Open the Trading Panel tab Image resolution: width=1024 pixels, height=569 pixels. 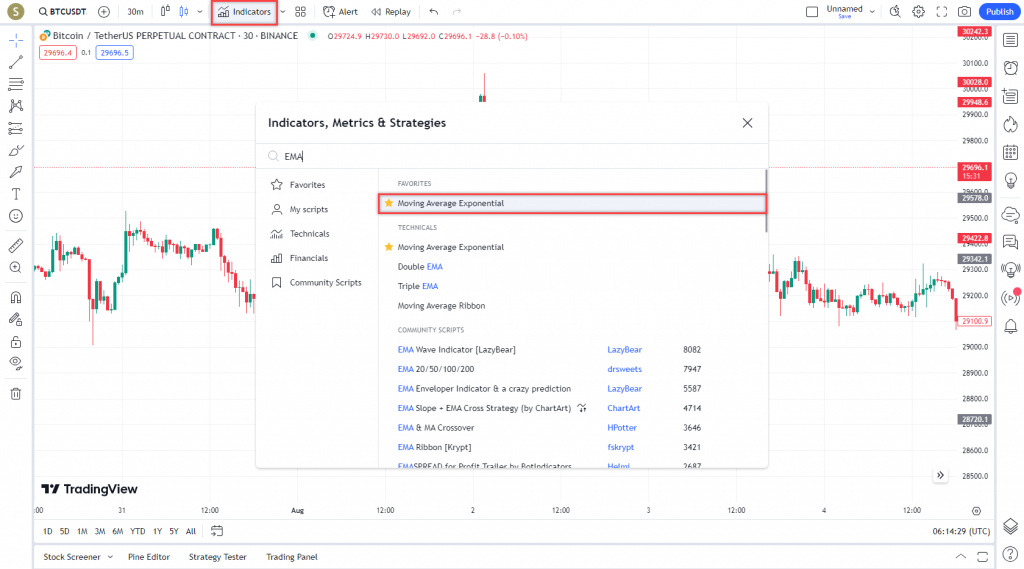point(292,557)
